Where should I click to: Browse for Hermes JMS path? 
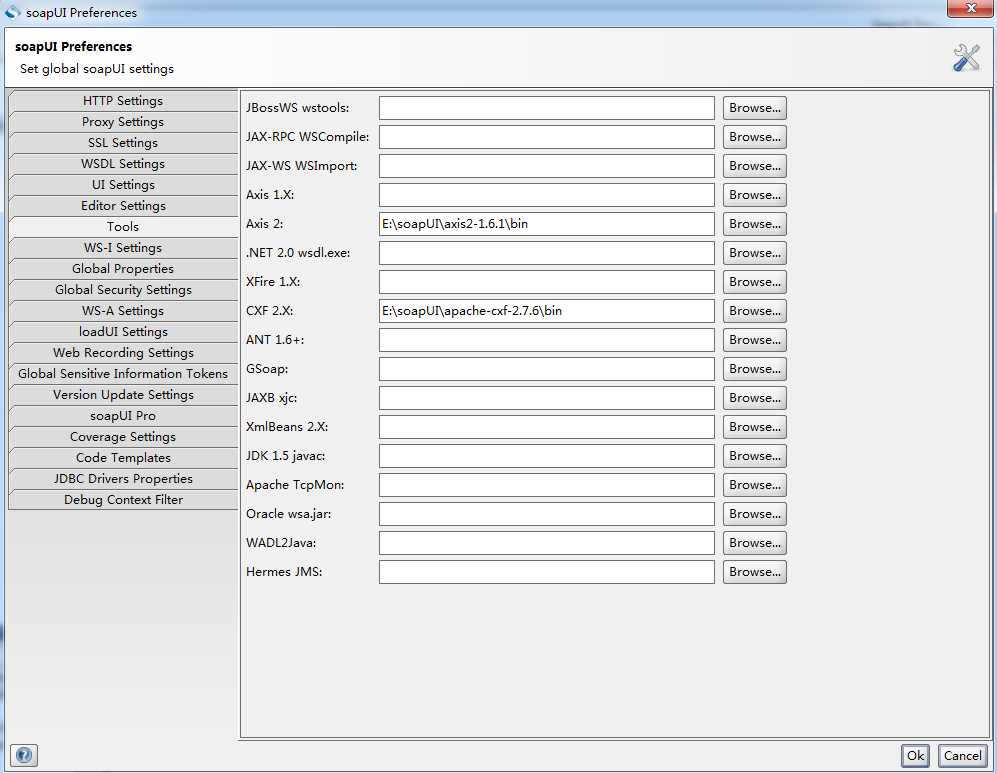pos(755,572)
